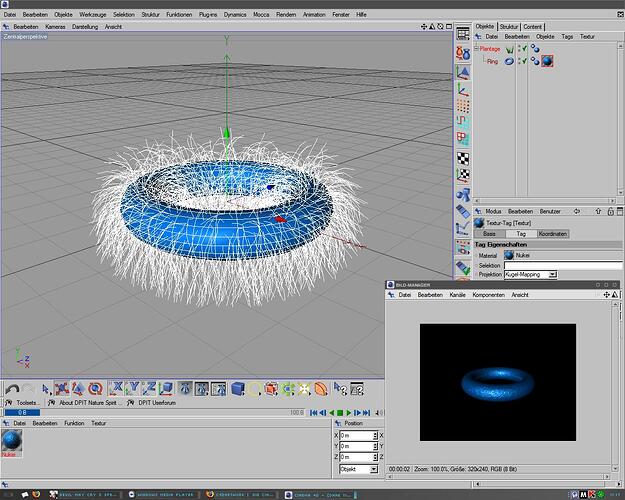Switch to the Content tab
The image size is (625, 500).
click(532, 27)
